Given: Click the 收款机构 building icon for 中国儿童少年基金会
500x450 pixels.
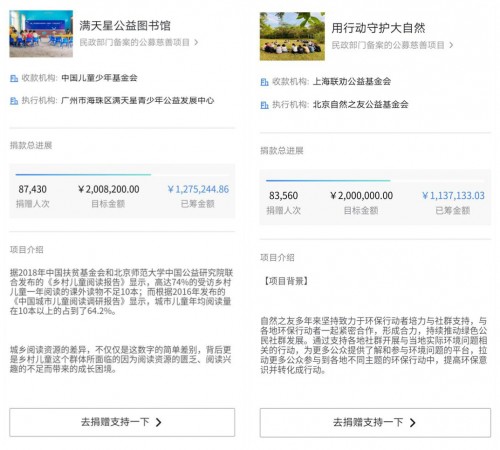Looking at the screenshot, I should [x=14, y=78].
